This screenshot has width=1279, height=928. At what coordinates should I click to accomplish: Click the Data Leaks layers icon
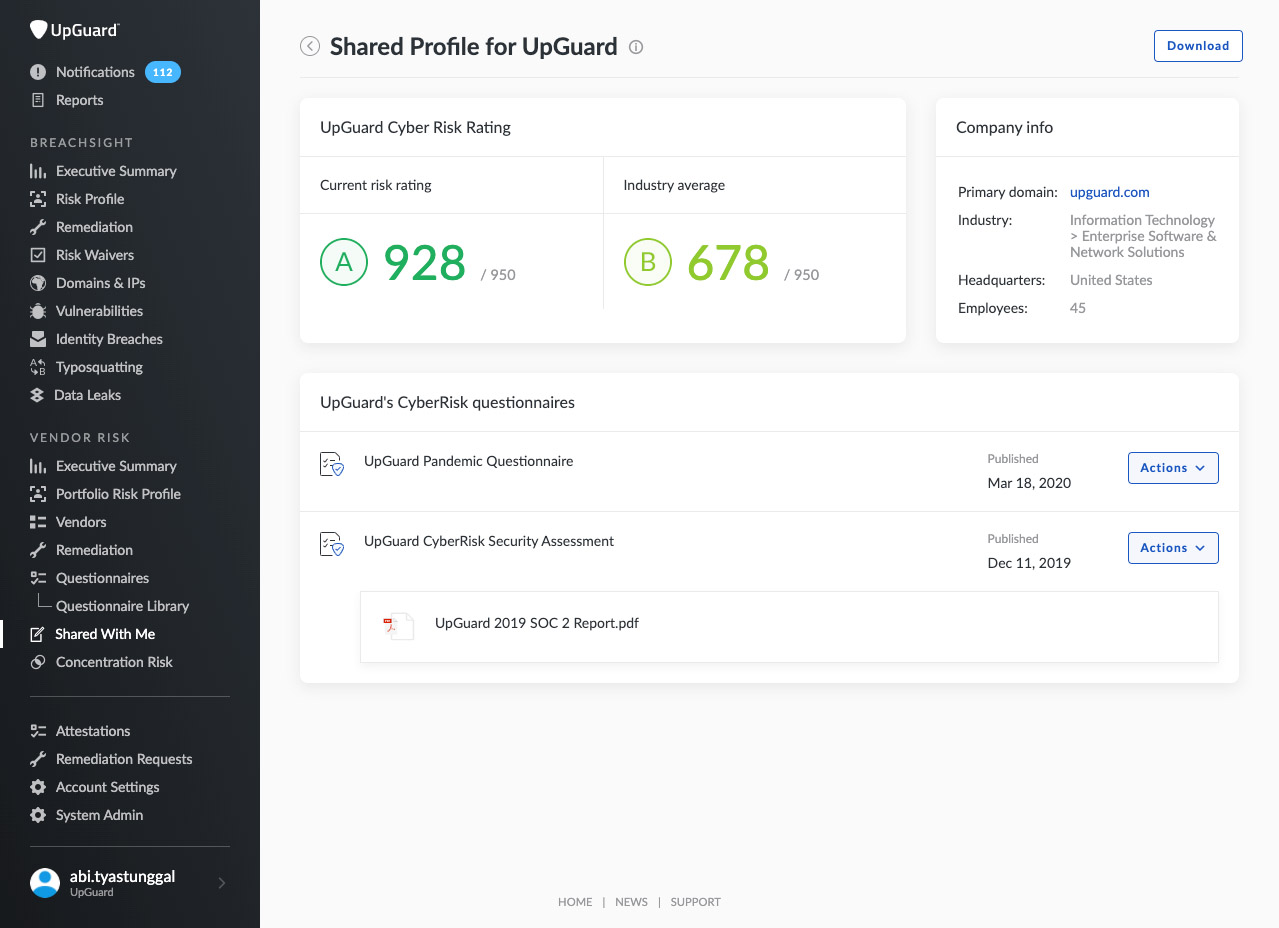(x=37, y=395)
